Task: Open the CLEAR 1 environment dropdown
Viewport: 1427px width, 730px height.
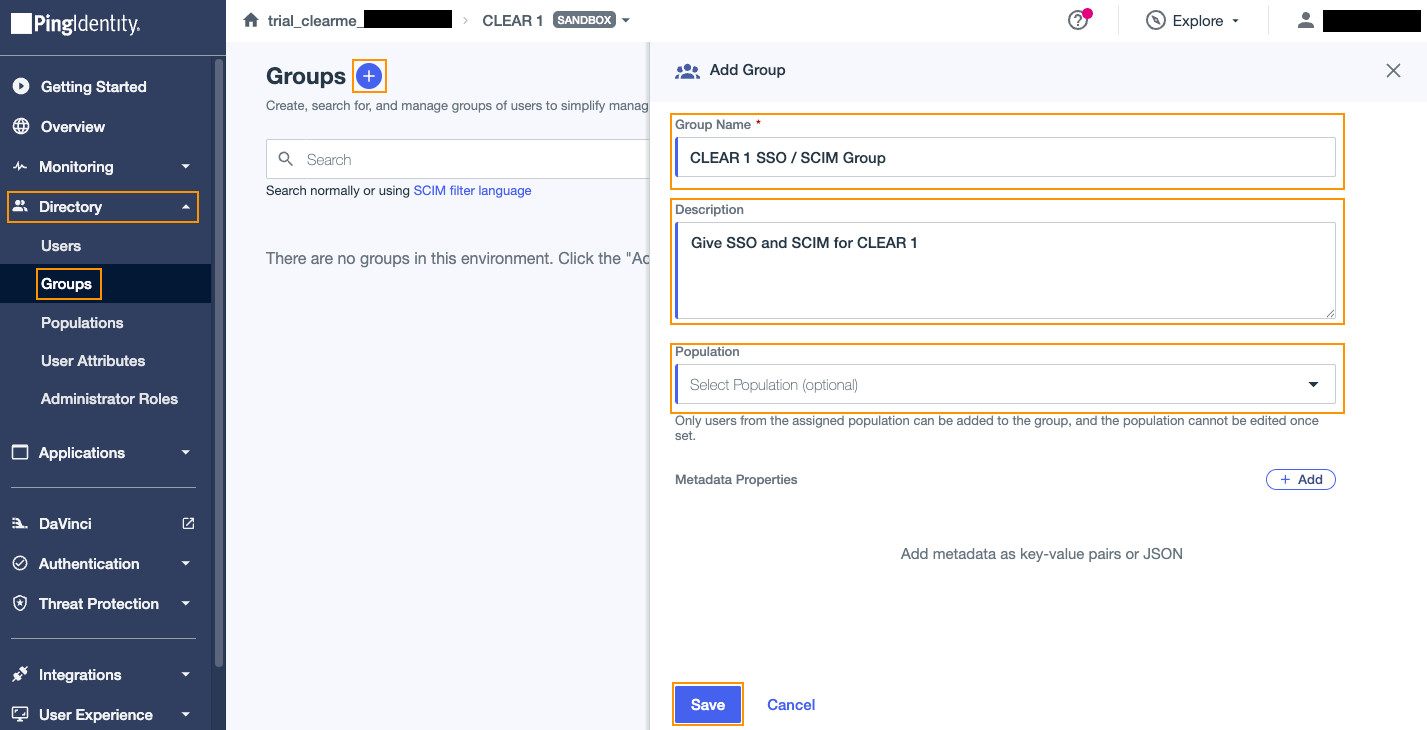Action: coord(626,21)
